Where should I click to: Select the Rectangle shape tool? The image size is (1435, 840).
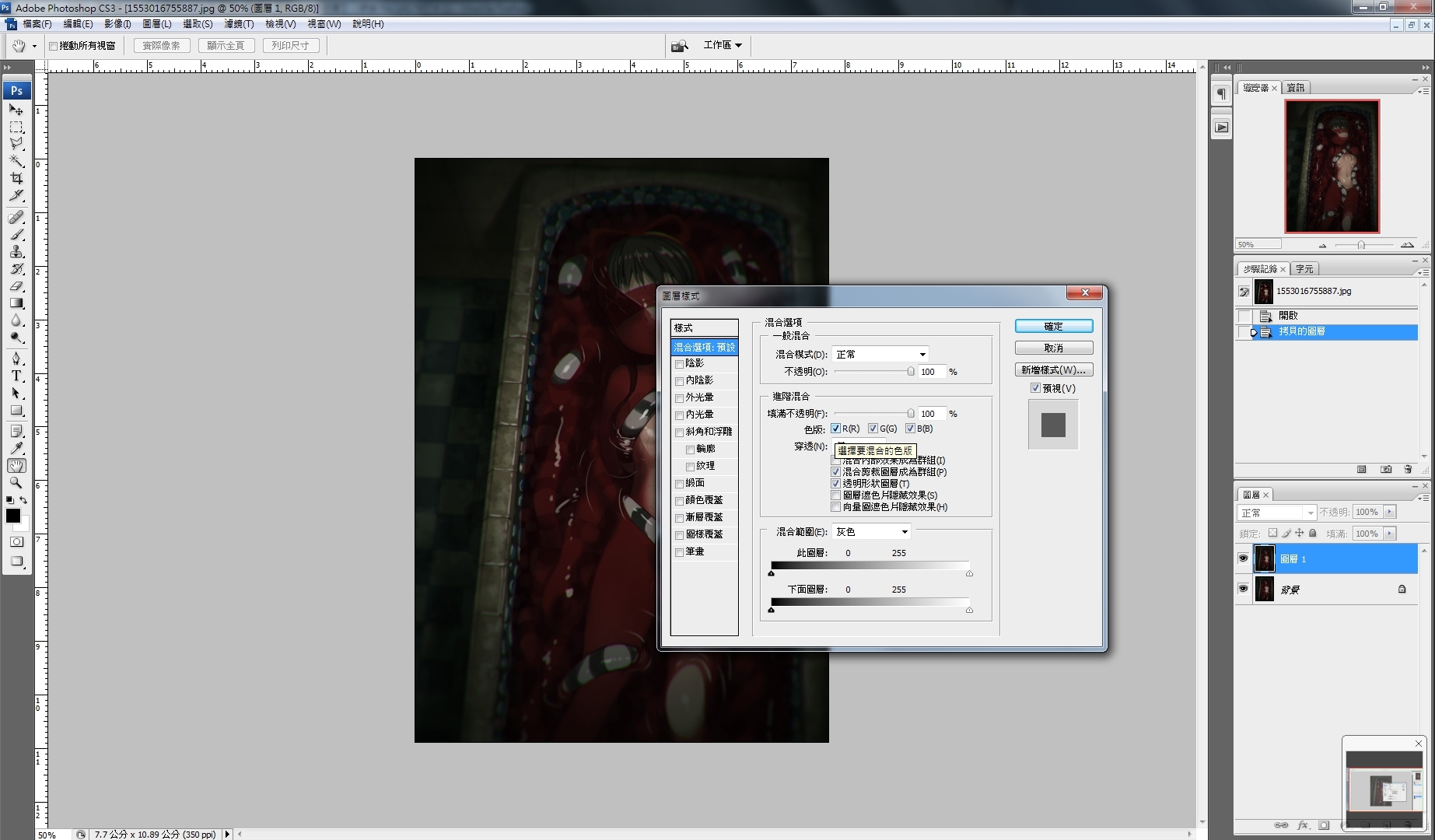[16, 410]
